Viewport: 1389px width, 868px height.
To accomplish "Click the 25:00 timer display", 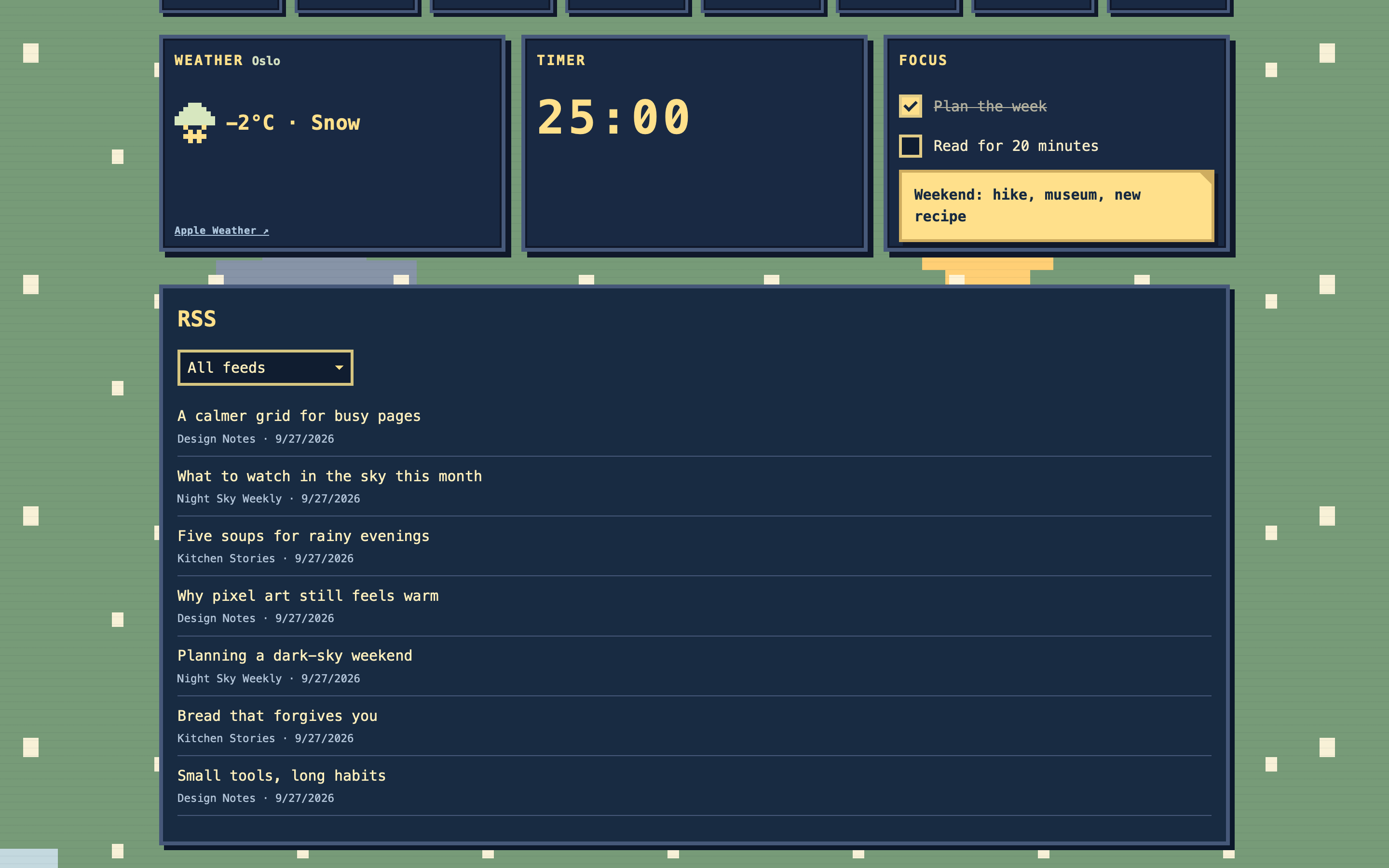I will (613, 117).
